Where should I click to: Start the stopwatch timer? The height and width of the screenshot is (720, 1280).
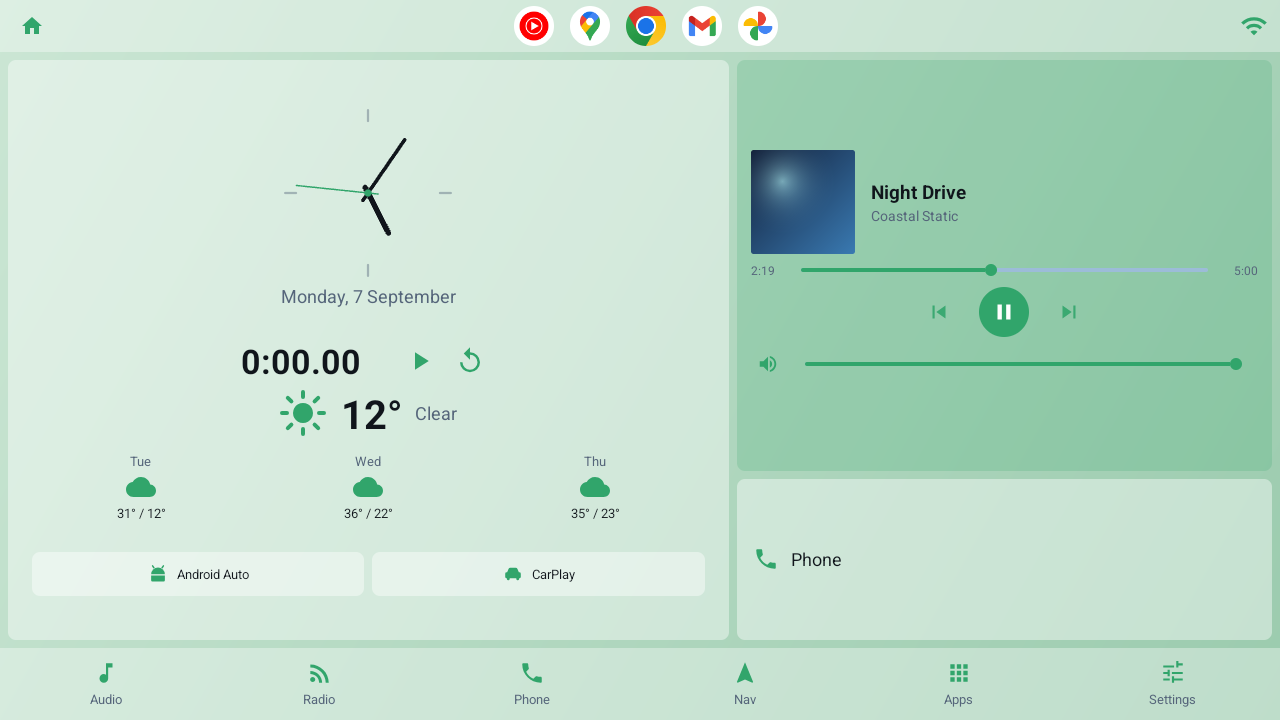click(x=421, y=361)
